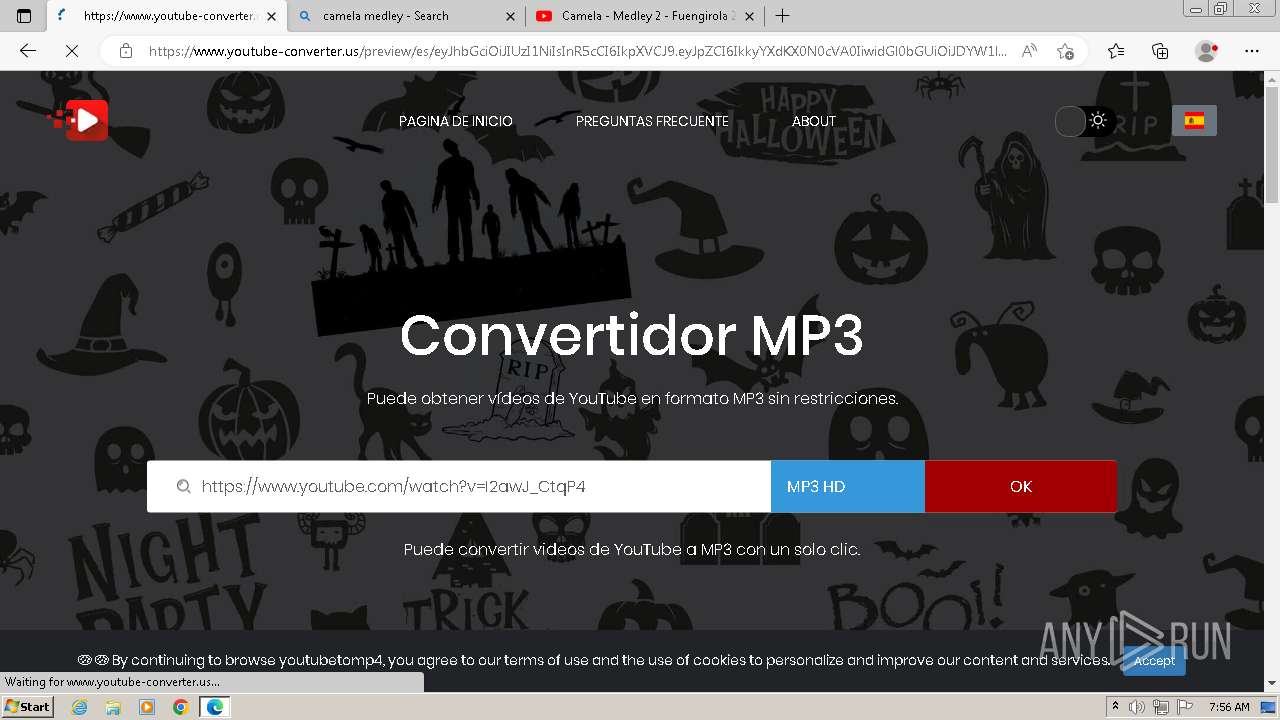
Task: Close the youtube-converter tab
Action: (271, 16)
